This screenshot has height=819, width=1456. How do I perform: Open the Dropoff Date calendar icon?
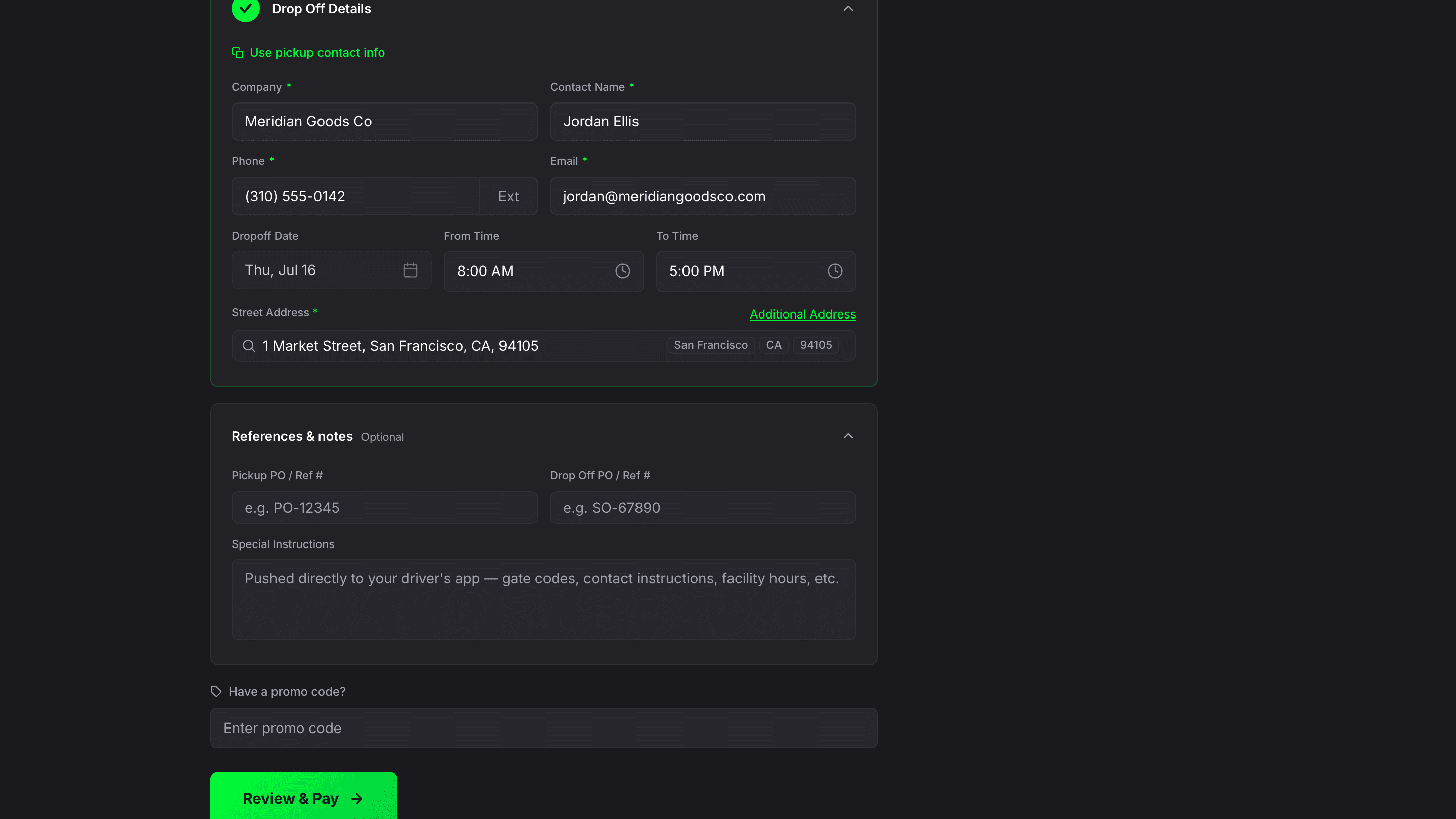[411, 270]
